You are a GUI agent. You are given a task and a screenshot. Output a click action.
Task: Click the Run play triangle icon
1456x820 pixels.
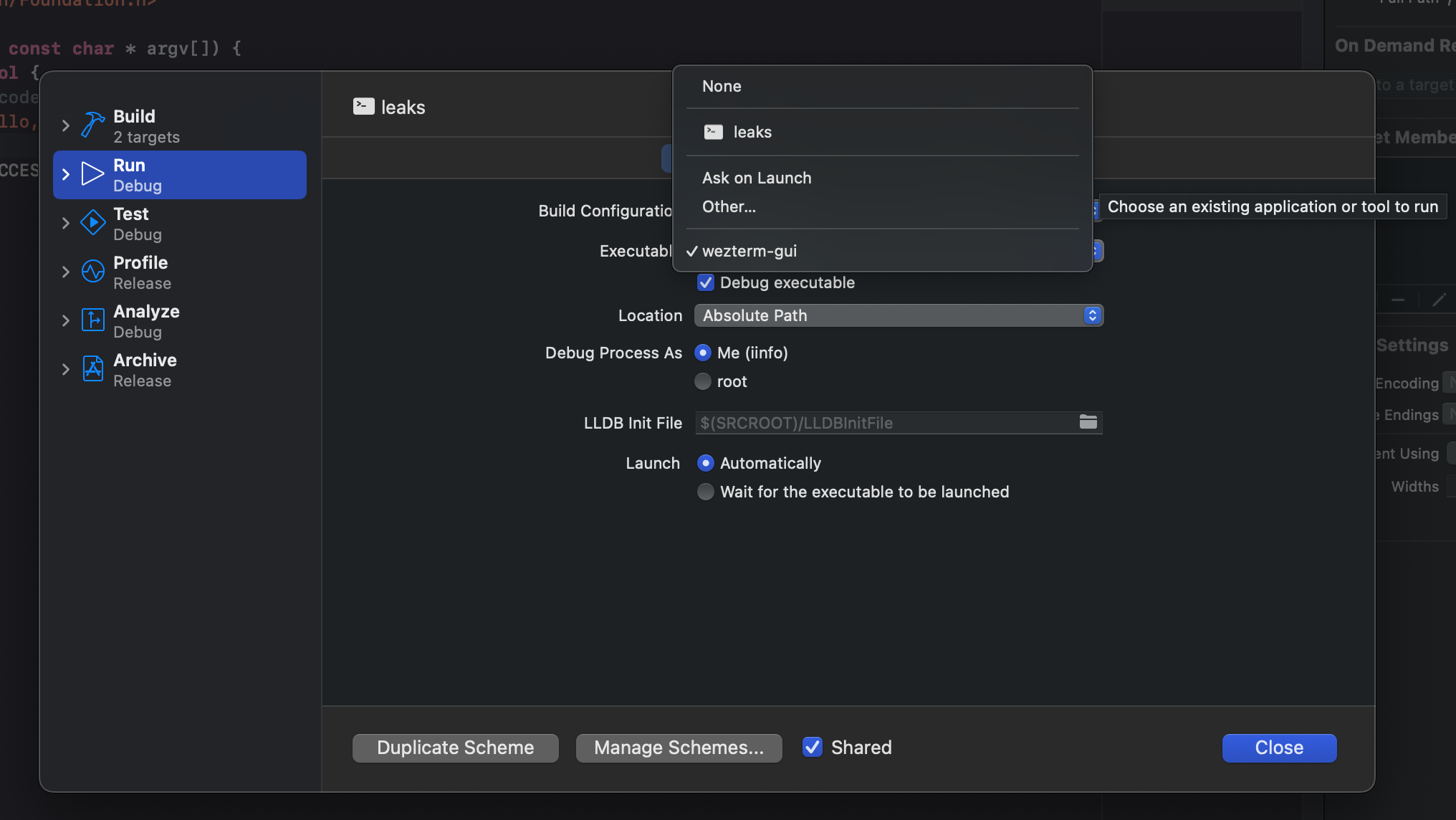(x=92, y=174)
